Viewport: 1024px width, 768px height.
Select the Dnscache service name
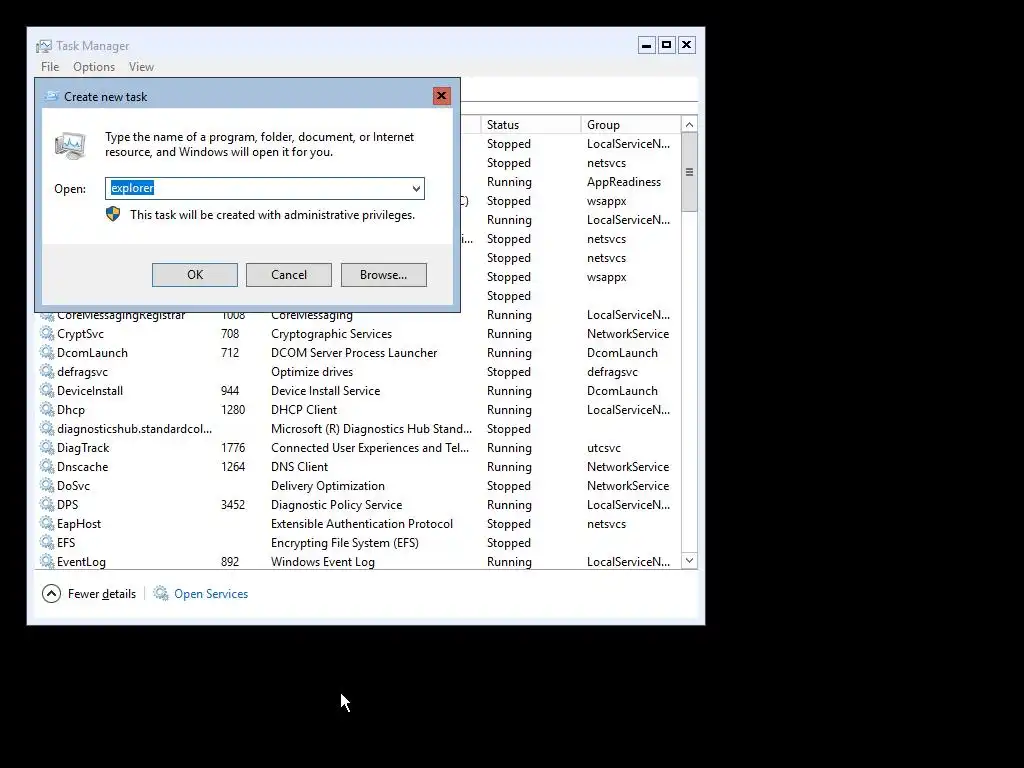(x=82, y=466)
